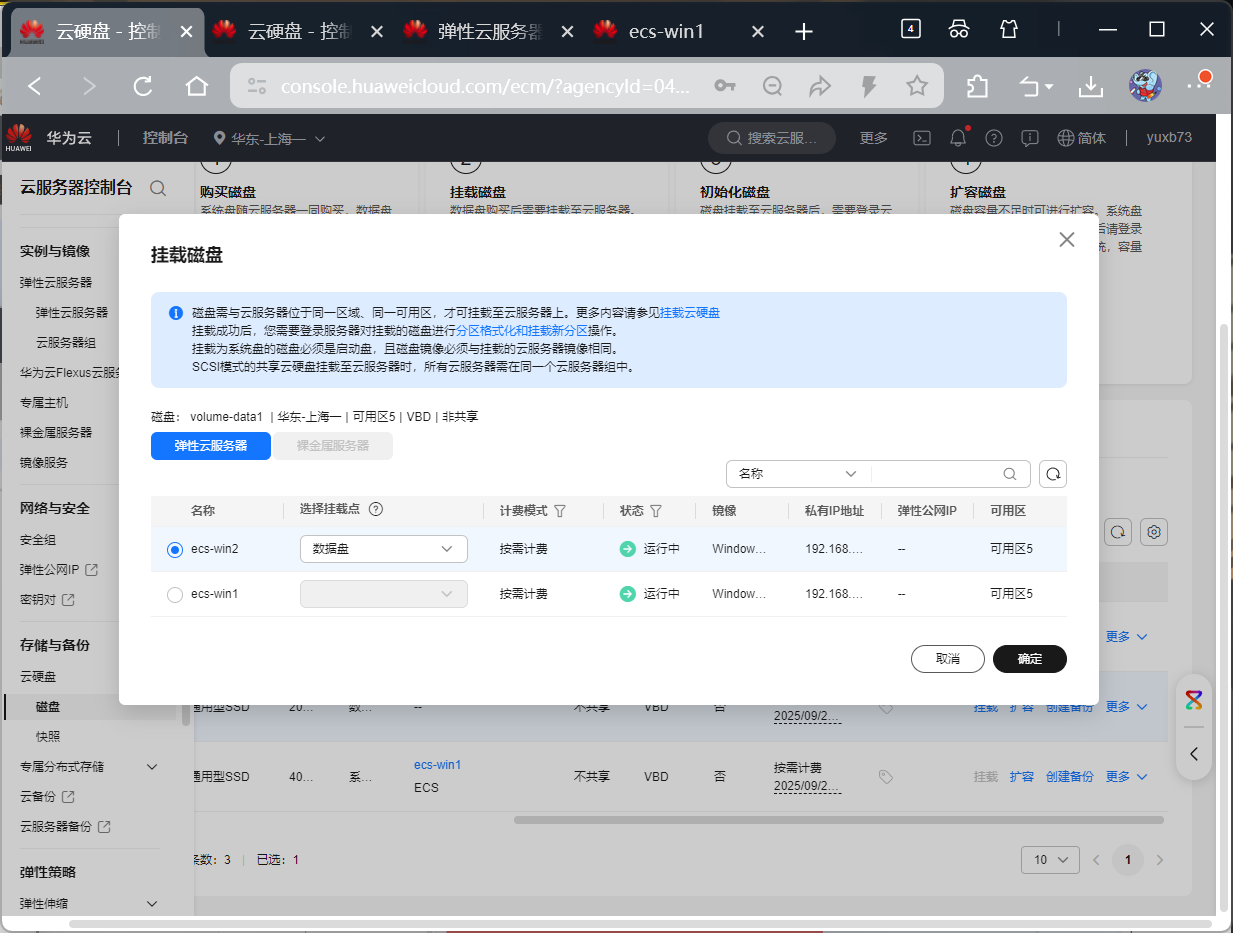Close the 挂载磁盘 dialog

click(x=1067, y=240)
